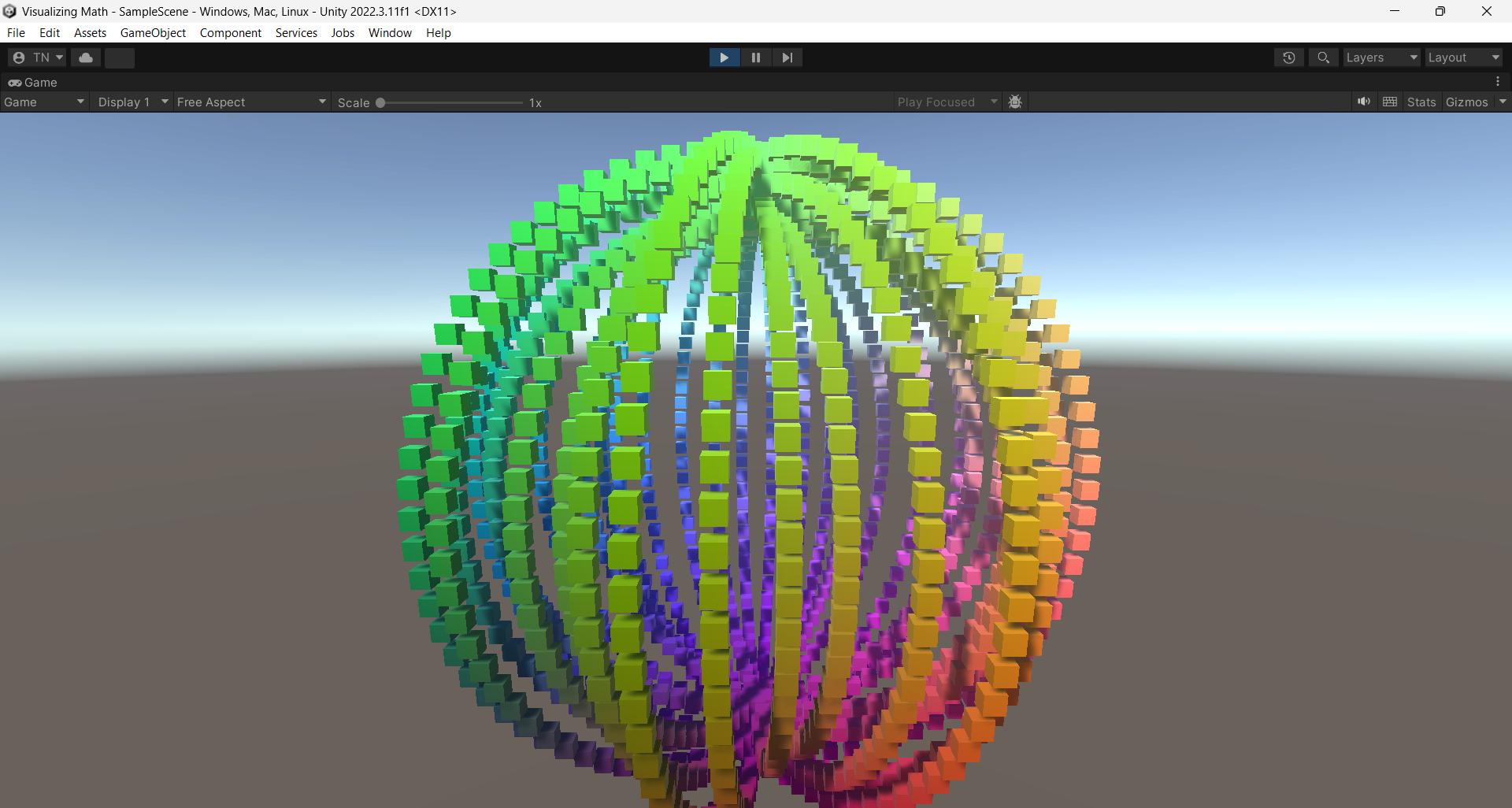Open the Play Focused dropdown
The image size is (1512, 808).
point(947,102)
